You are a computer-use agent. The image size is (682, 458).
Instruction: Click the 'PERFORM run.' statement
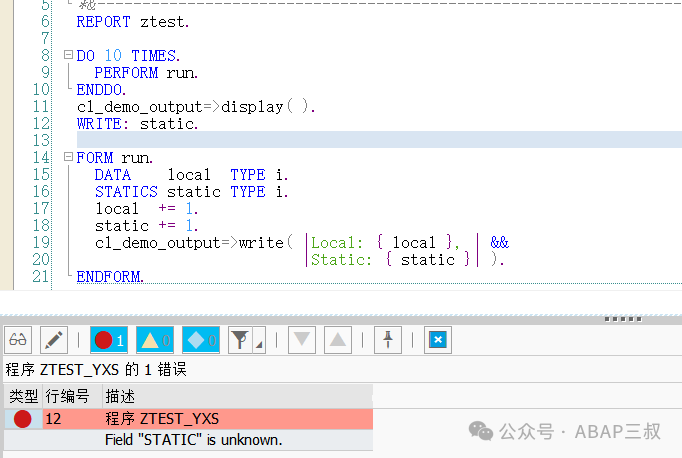tap(146, 73)
